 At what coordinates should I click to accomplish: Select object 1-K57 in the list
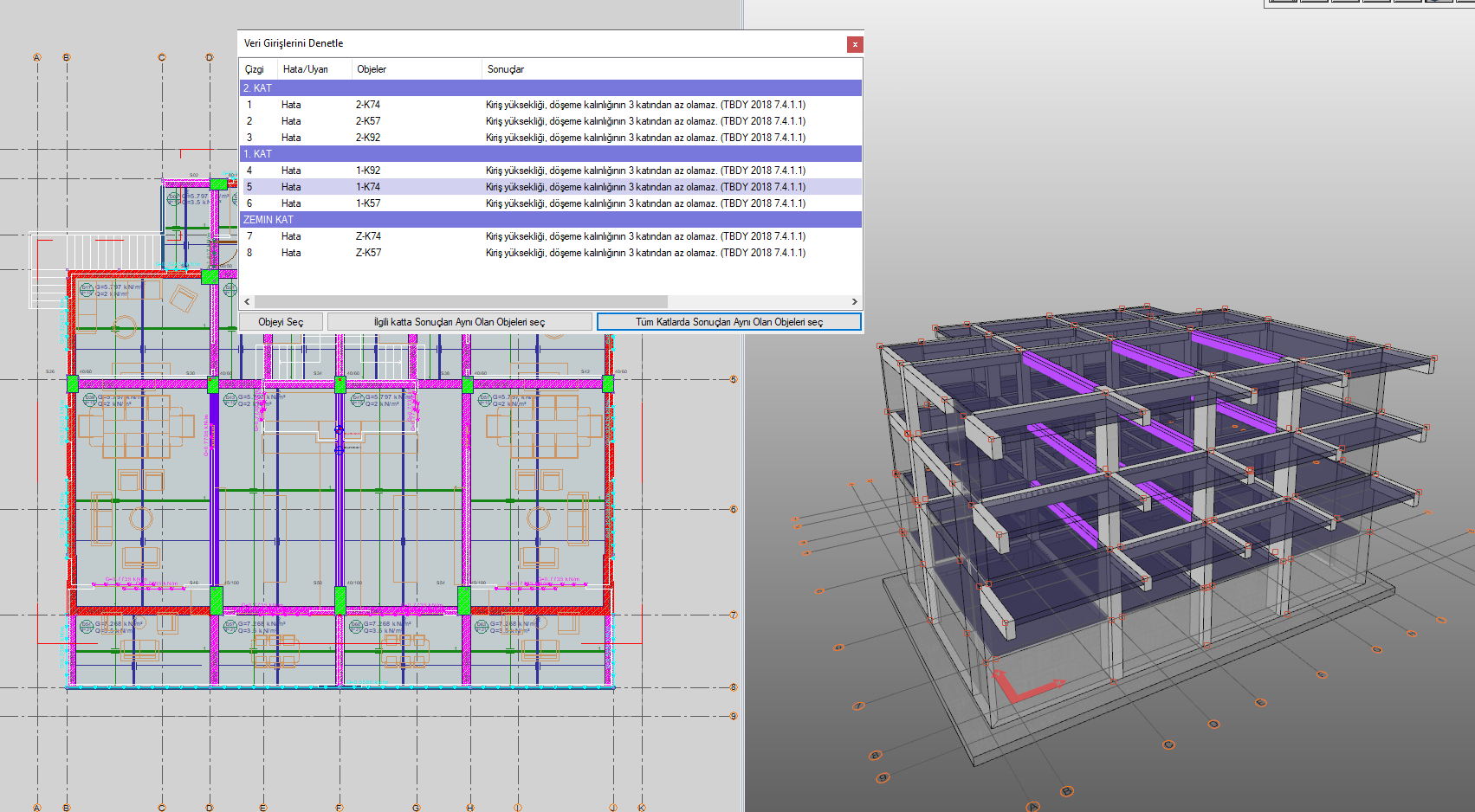pos(367,203)
